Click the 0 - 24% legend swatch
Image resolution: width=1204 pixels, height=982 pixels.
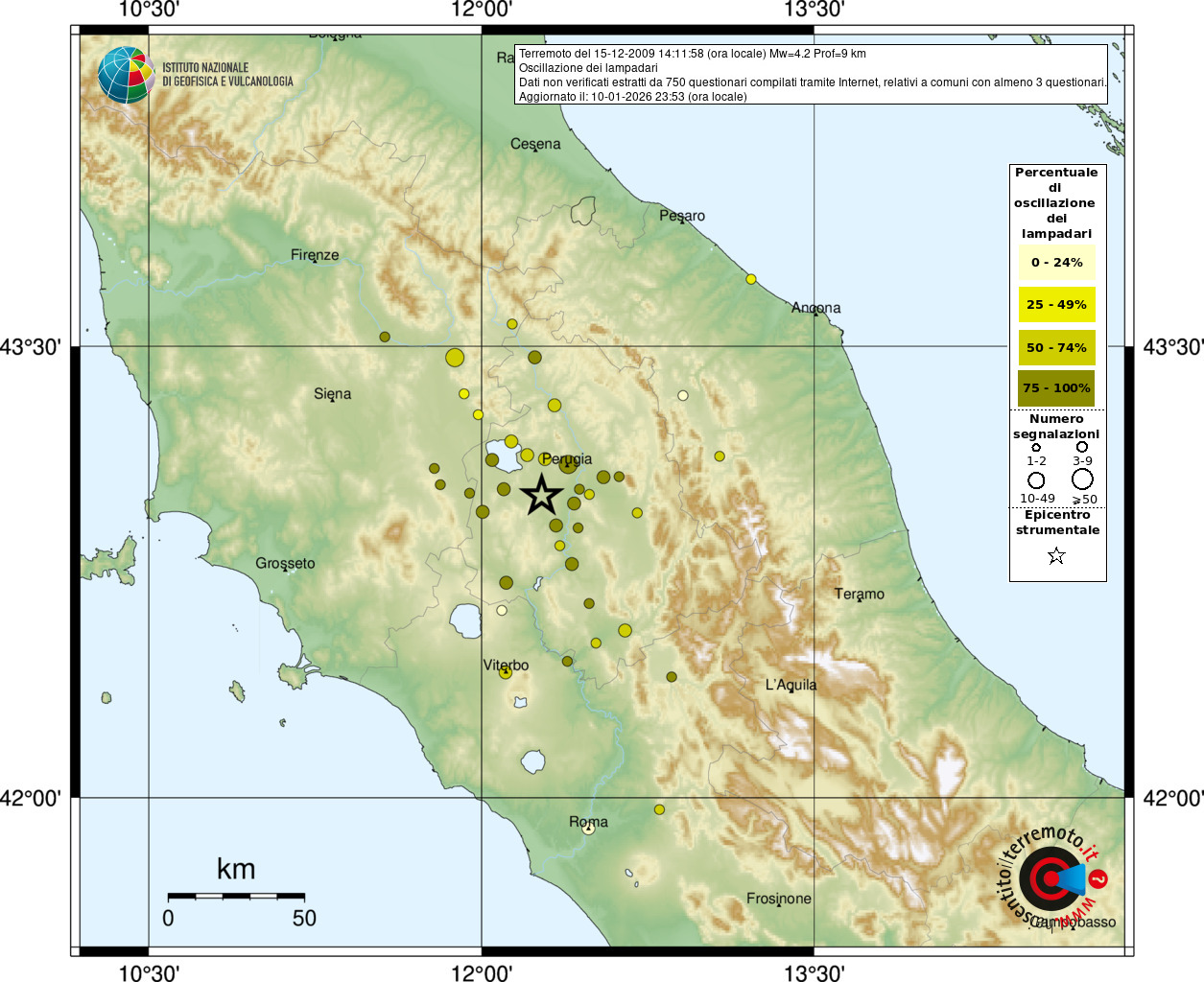click(x=1056, y=263)
